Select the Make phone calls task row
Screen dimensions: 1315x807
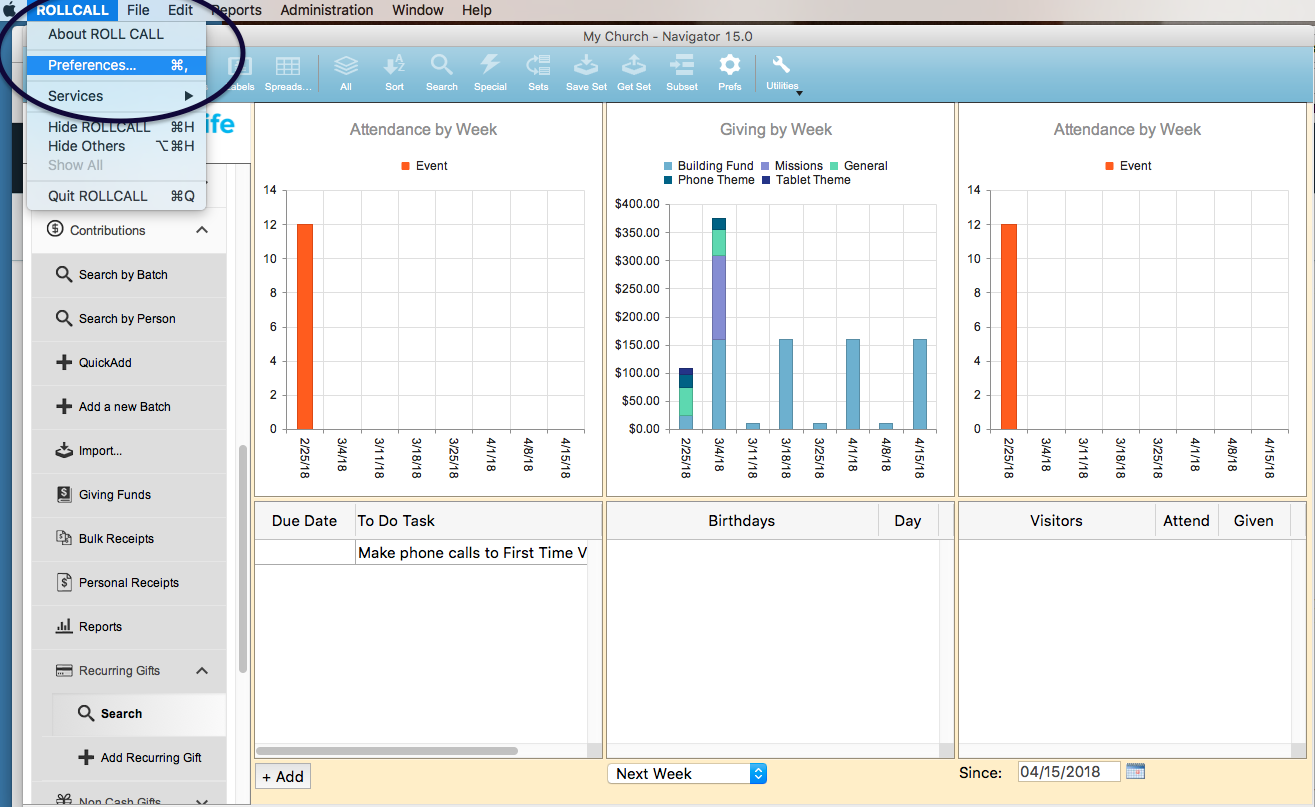click(421, 552)
